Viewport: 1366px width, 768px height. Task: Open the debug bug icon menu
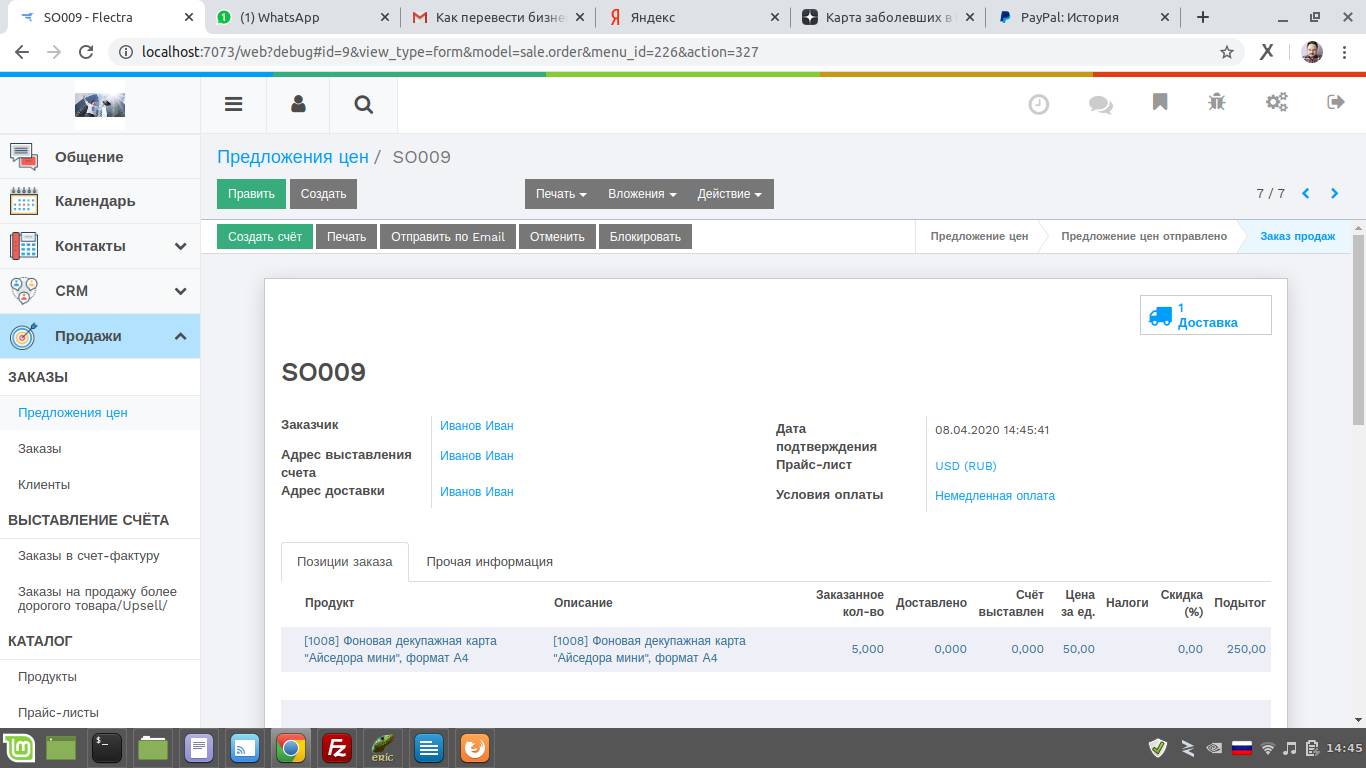coord(1217,103)
